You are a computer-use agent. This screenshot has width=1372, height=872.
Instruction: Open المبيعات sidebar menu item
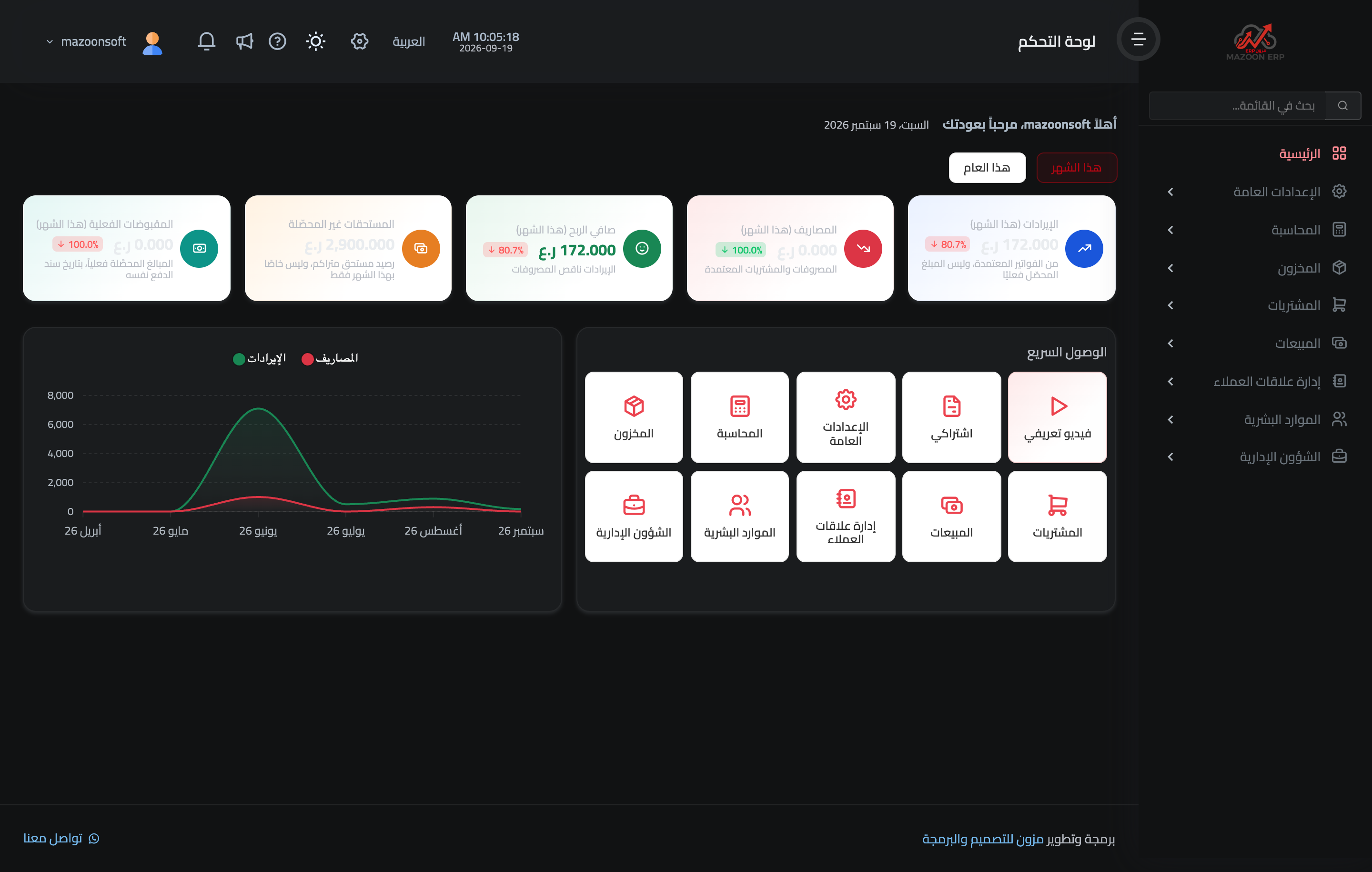point(1256,343)
